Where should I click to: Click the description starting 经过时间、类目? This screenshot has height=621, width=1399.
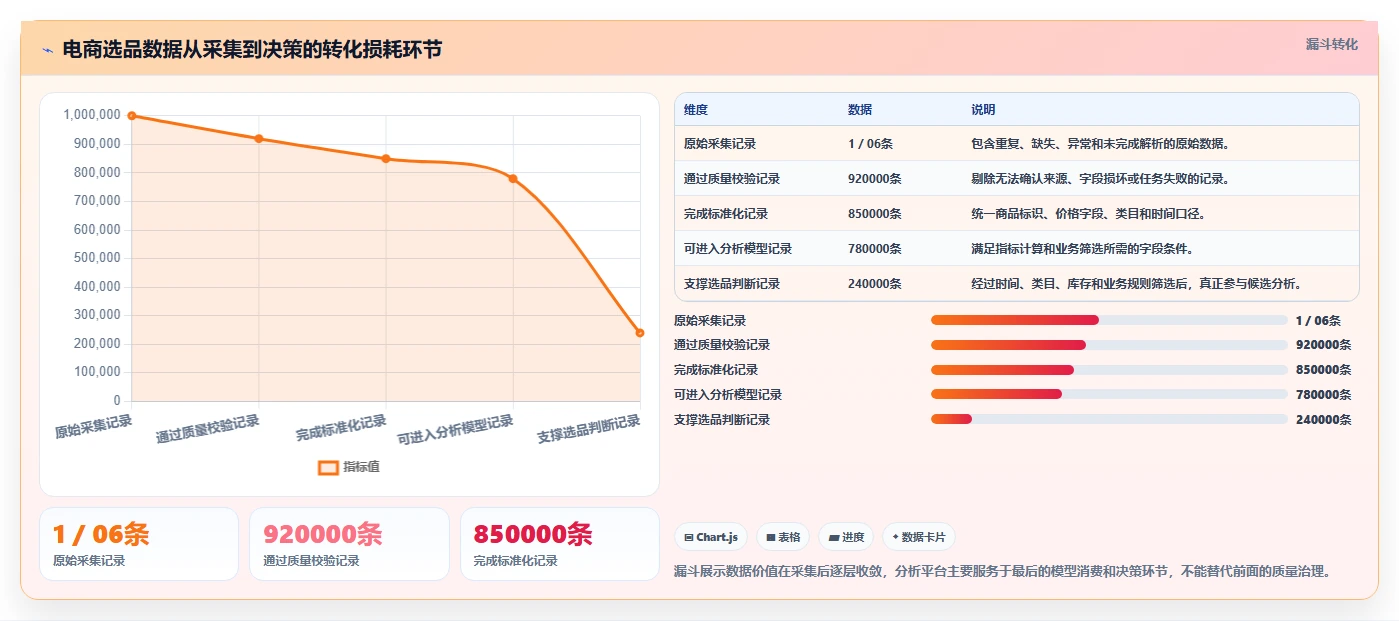click(1137, 284)
